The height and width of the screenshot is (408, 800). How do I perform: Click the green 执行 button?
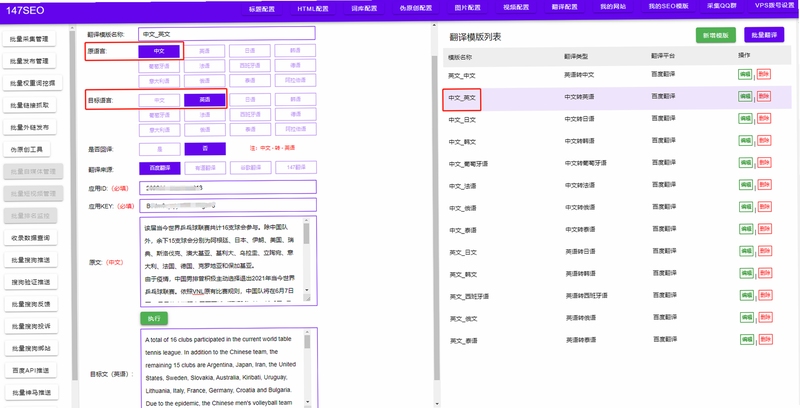point(154,318)
